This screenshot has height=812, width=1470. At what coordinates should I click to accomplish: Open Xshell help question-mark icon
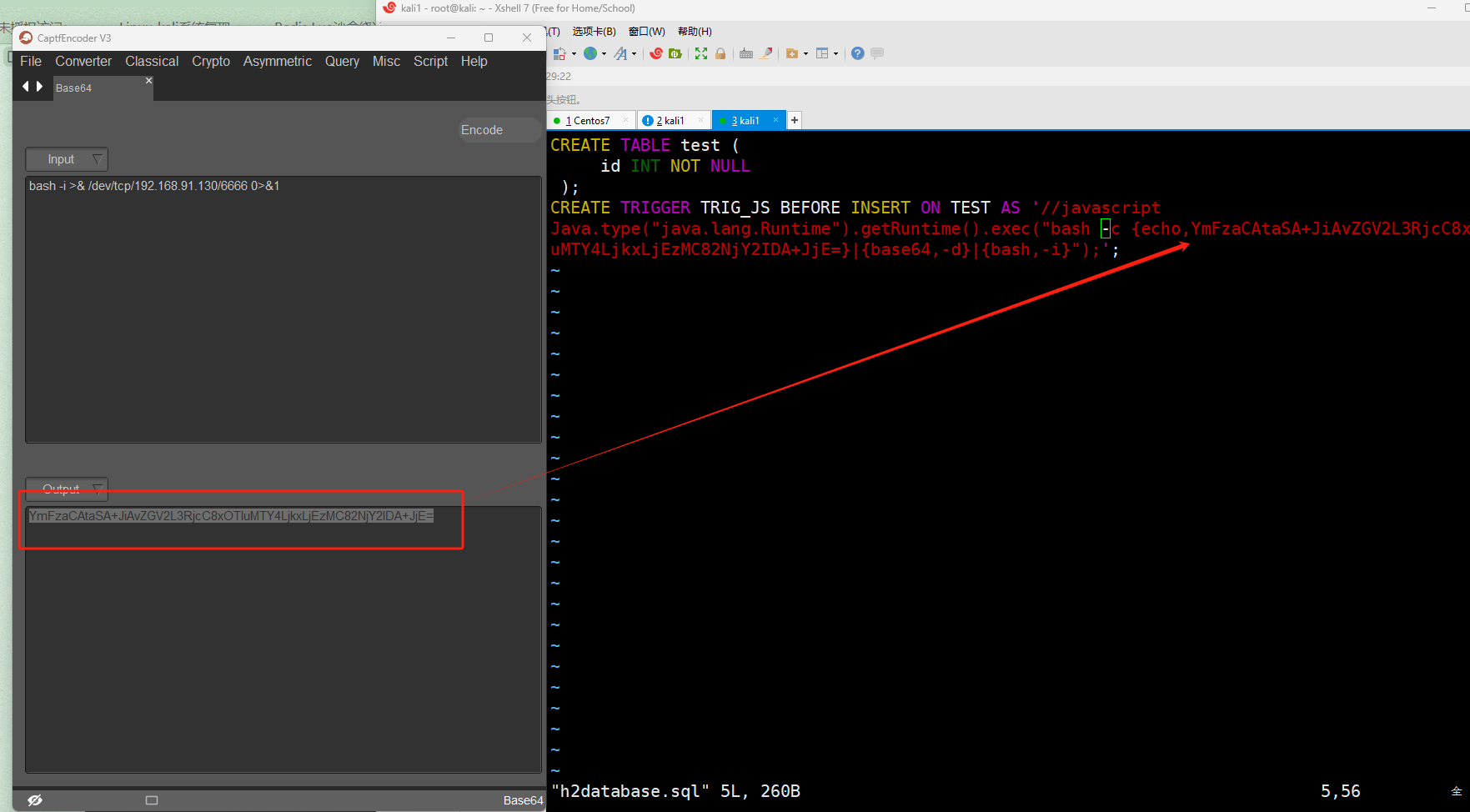857,53
